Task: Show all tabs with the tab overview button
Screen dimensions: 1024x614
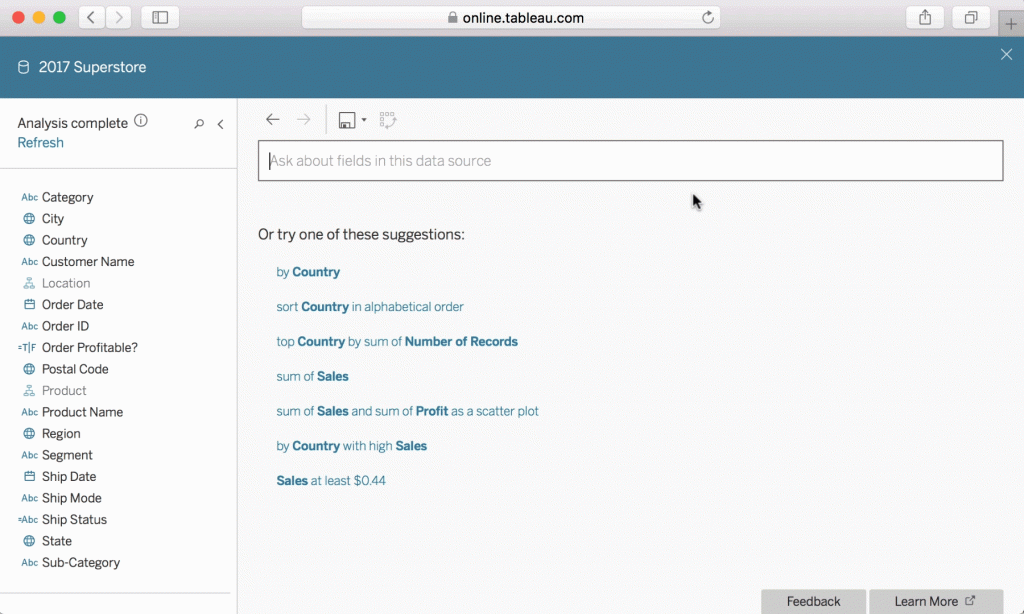Action: (971, 18)
